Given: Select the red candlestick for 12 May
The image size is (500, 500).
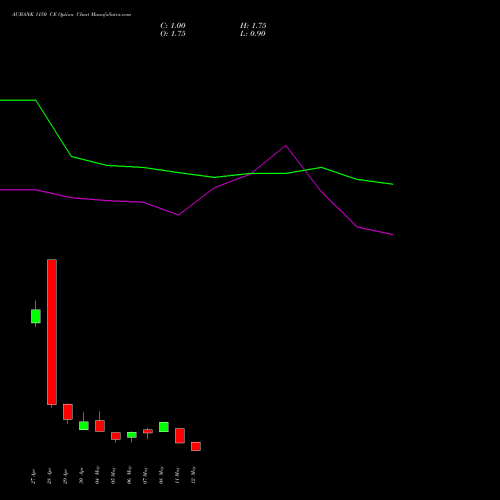Looking at the screenshot, I should click(x=196, y=447).
